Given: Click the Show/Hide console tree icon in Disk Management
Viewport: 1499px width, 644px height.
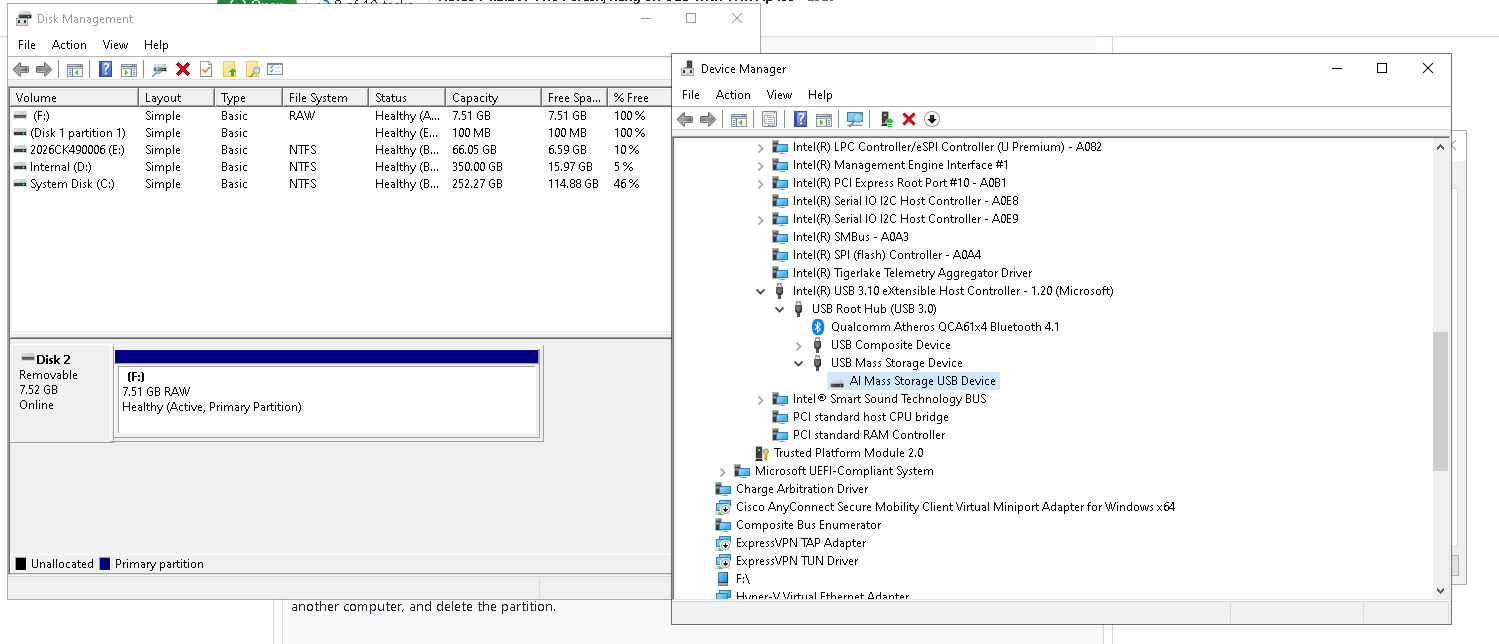Looking at the screenshot, I should [75, 68].
